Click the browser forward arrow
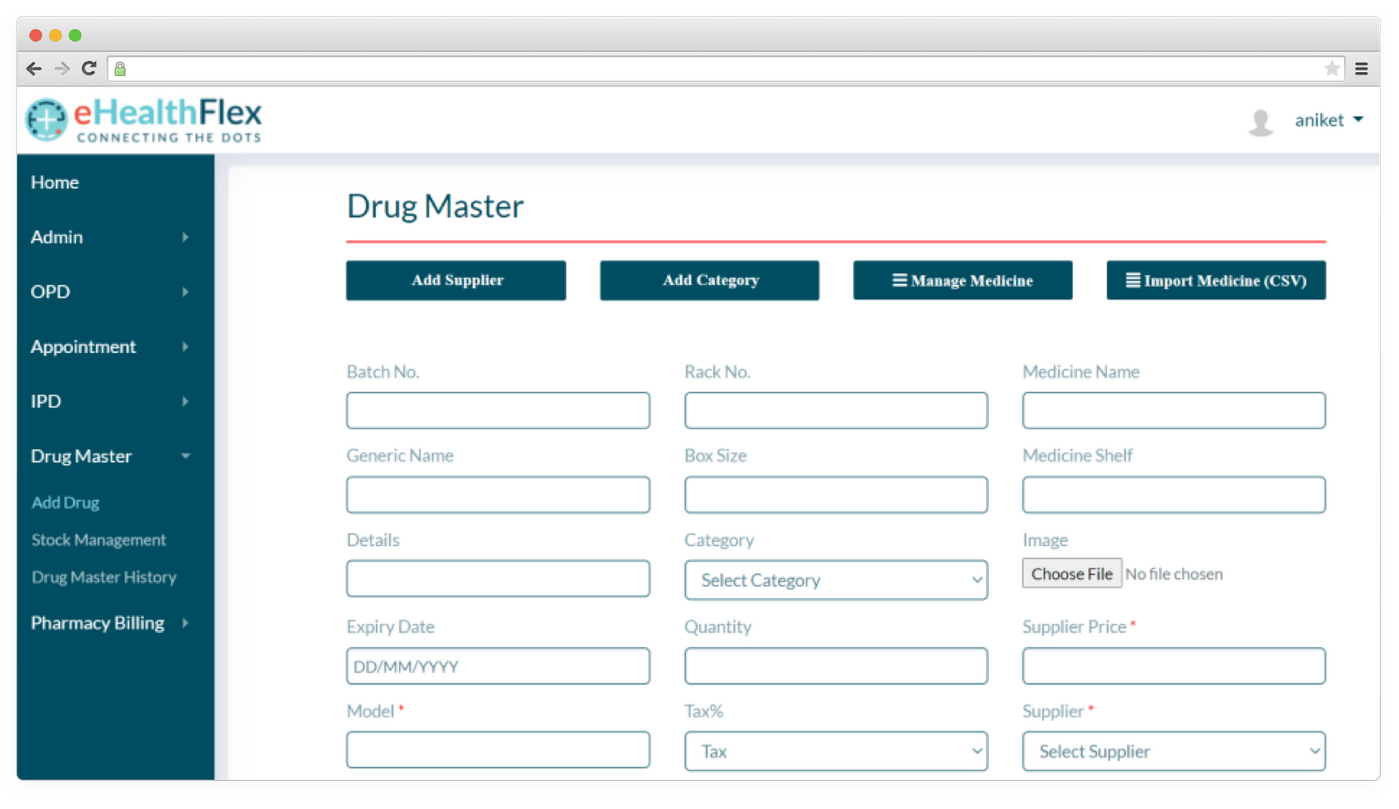The width and height of the screenshot is (1399, 809). (x=62, y=69)
